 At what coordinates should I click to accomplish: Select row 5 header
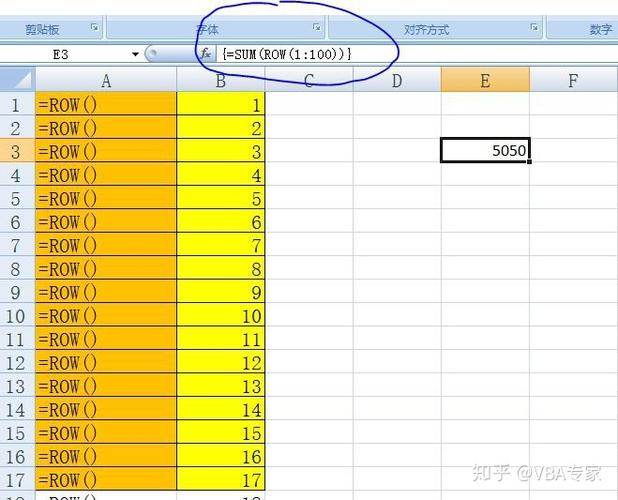click(17, 198)
